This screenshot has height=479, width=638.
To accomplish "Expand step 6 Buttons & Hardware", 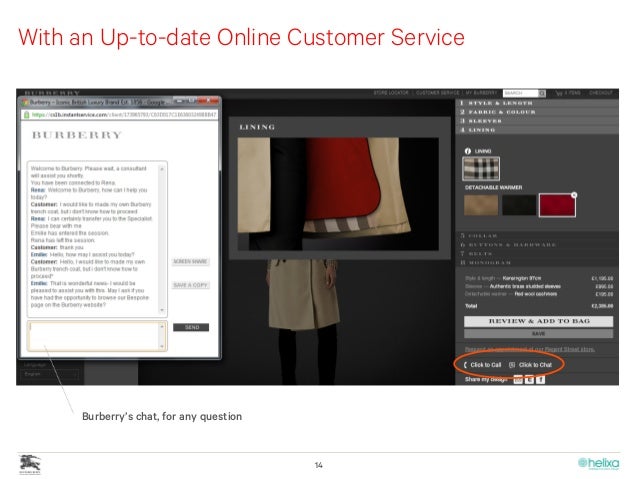I will (537, 245).
